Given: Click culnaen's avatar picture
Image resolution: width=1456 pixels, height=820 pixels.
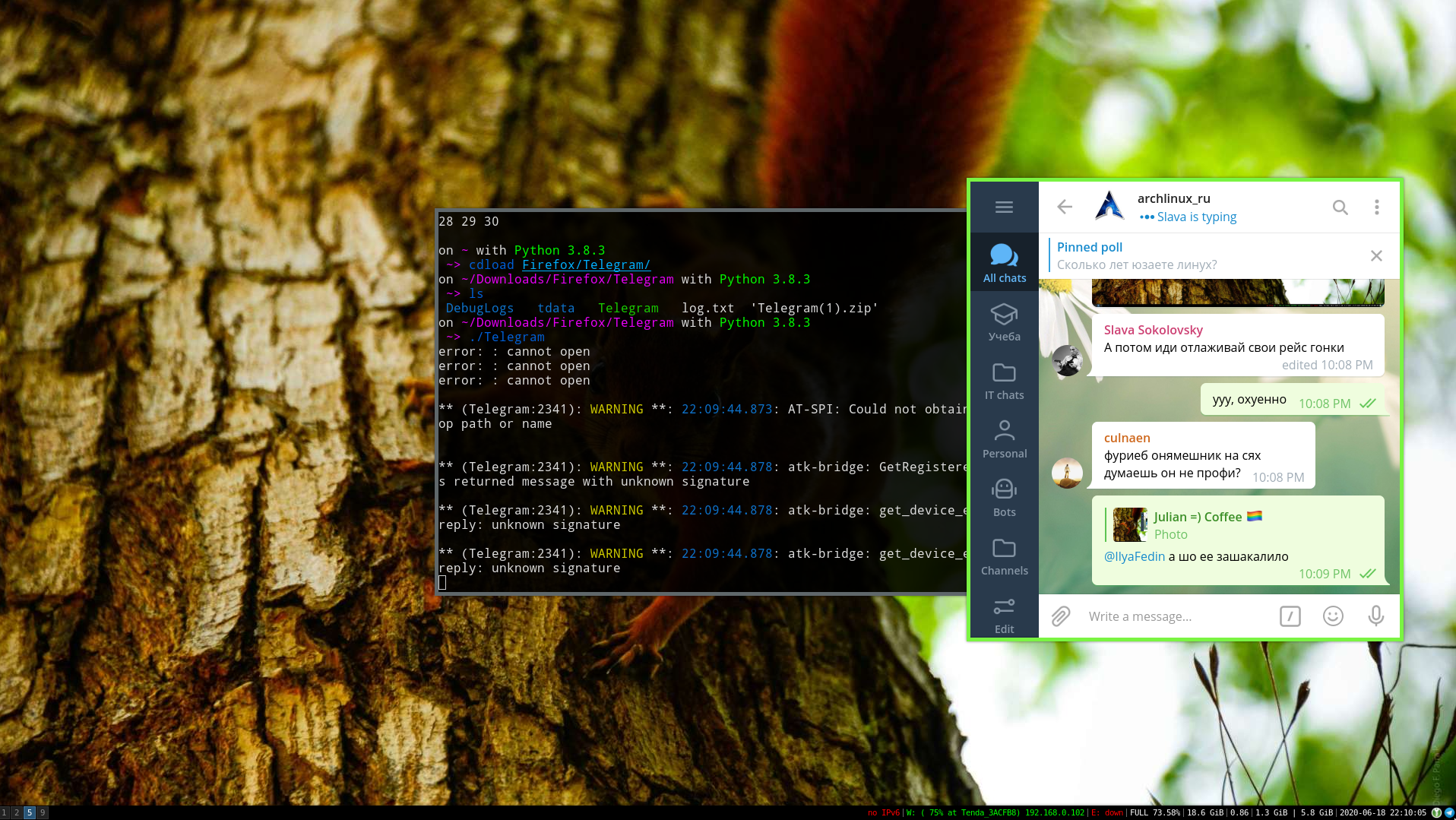Looking at the screenshot, I should (x=1067, y=473).
